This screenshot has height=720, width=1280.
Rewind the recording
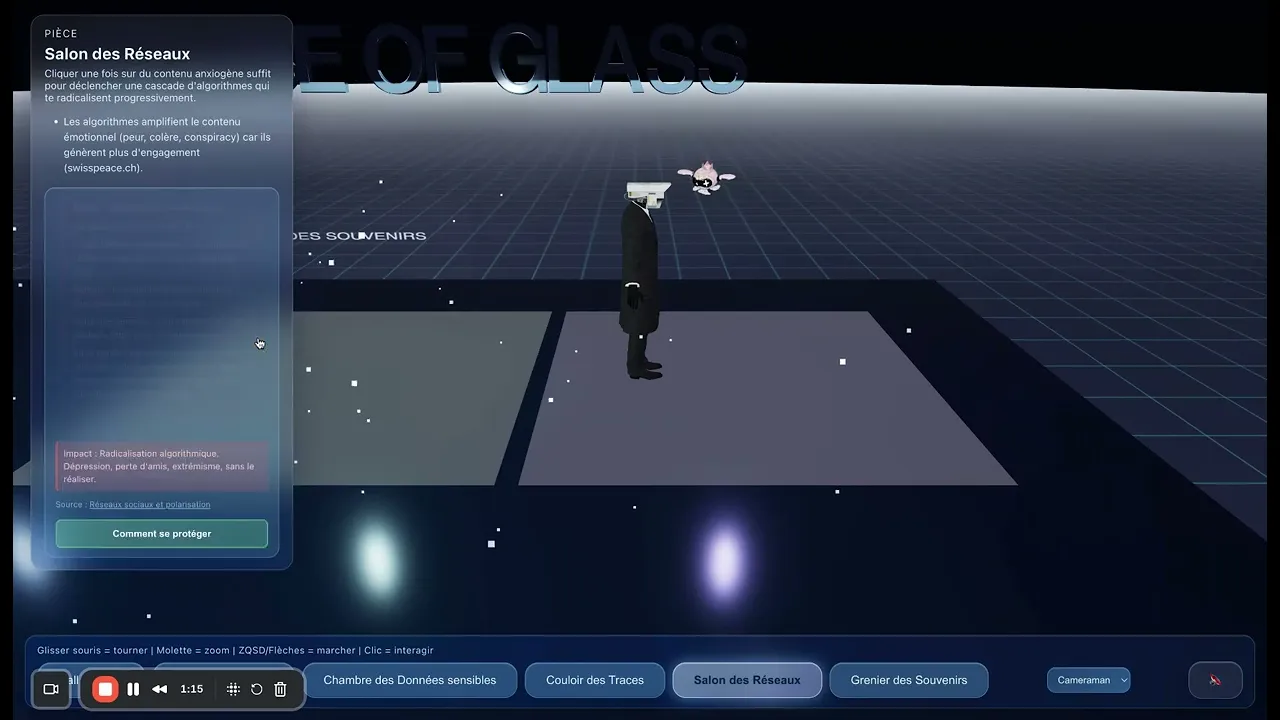pos(160,689)
